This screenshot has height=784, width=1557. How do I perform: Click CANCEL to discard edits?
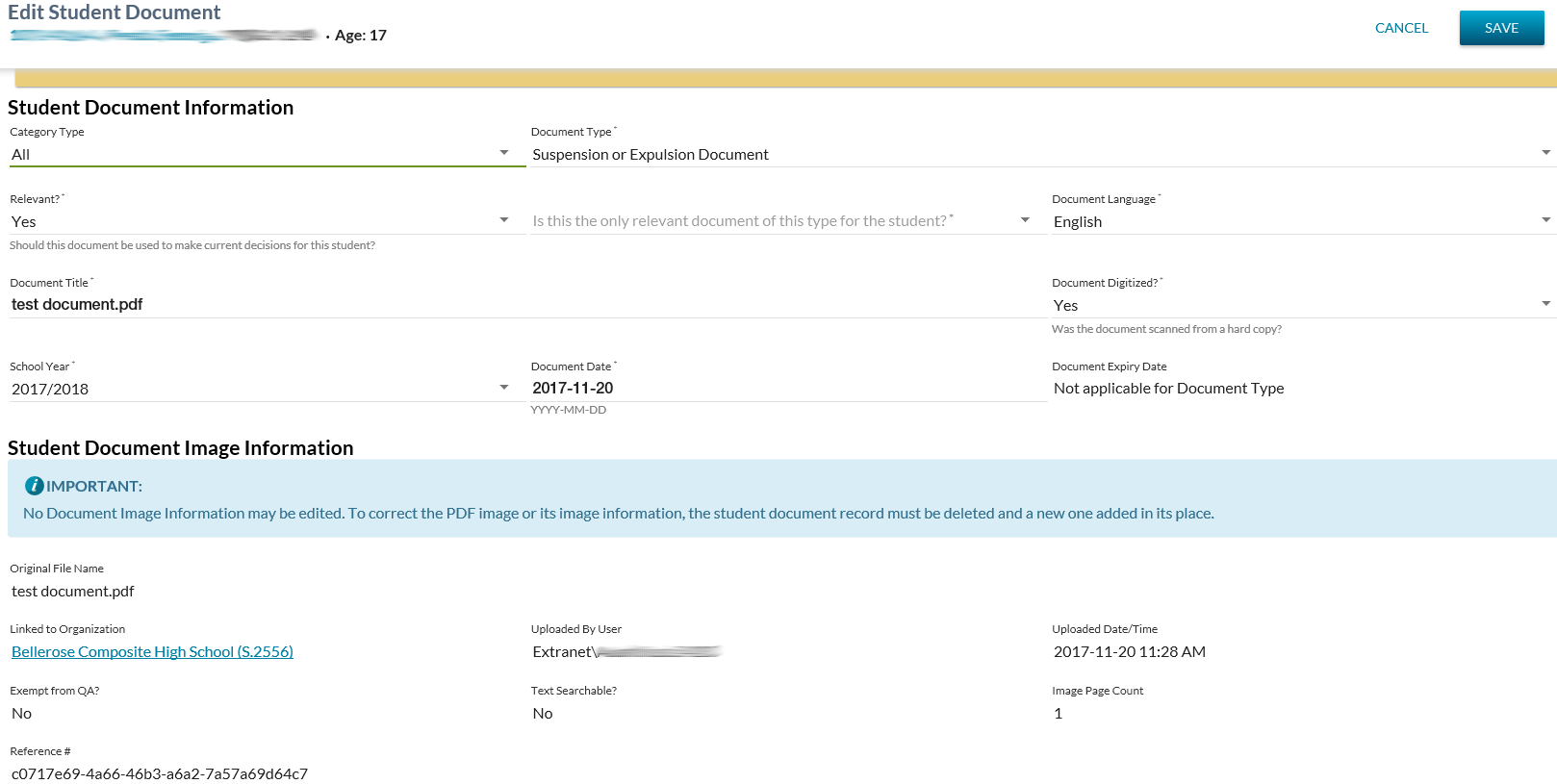[x=1401, y=28]
